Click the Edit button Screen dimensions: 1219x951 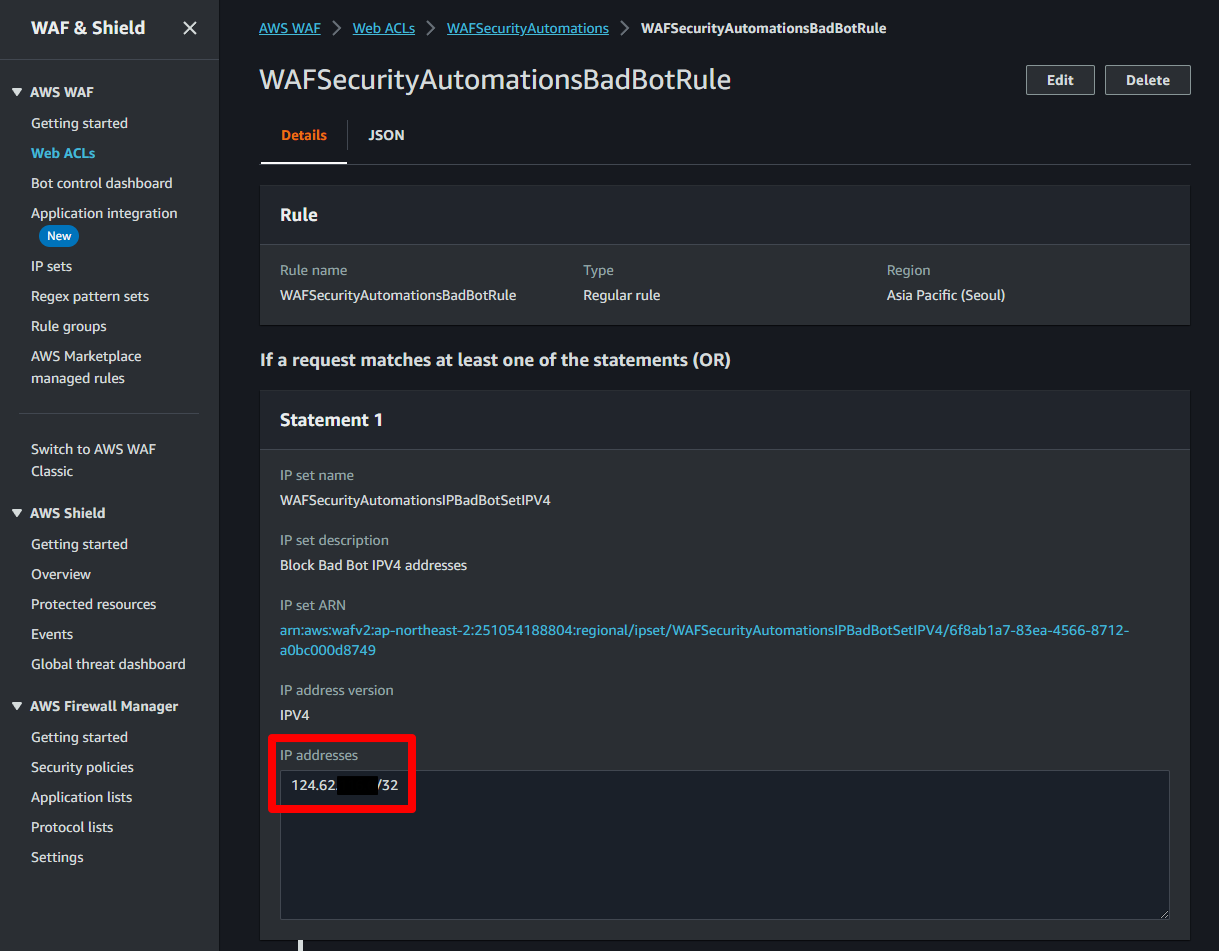[1060, 80]
